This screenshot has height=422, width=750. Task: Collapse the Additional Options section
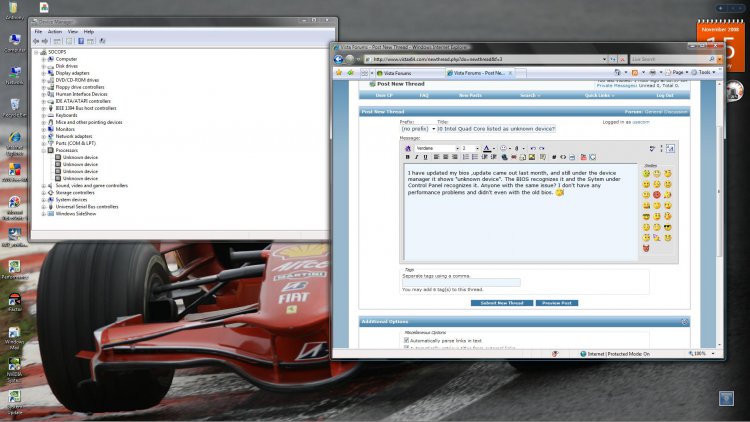[684, 322]
